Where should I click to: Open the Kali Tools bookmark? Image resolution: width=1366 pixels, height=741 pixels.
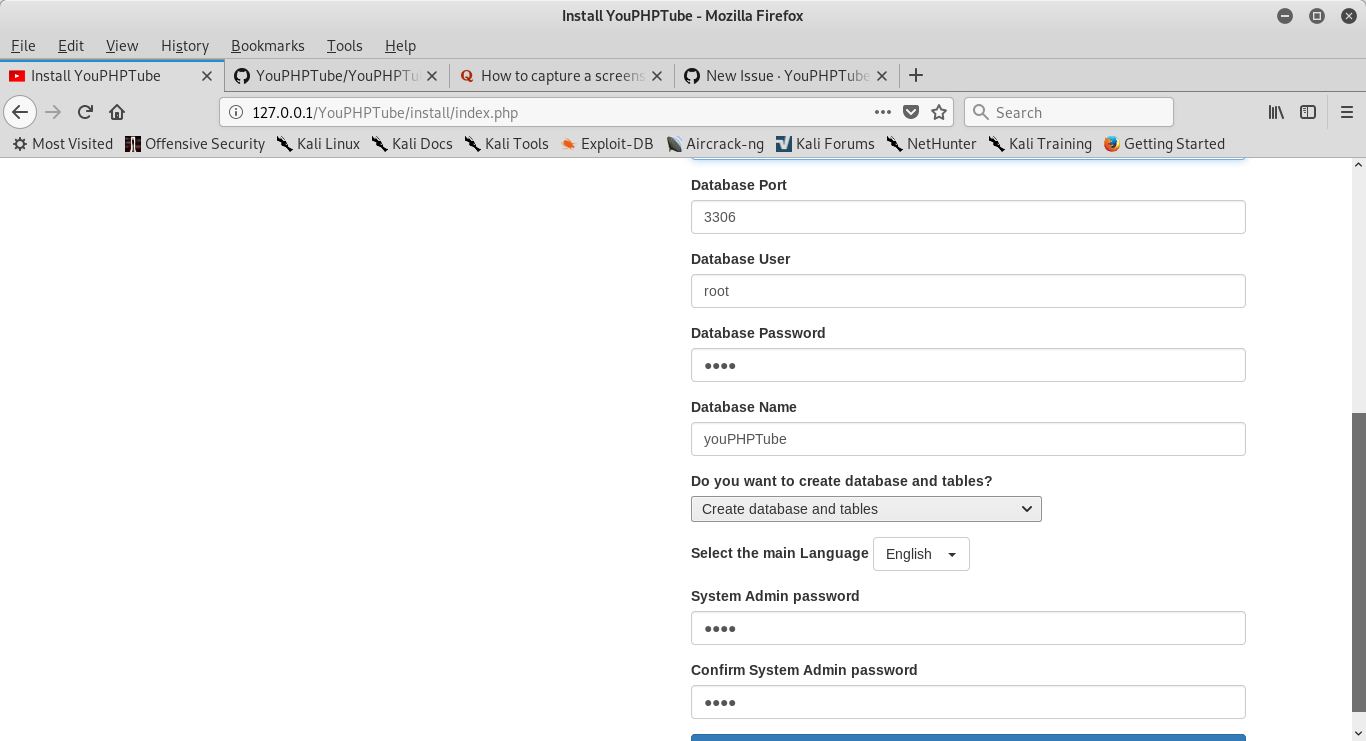coord(507,144)
